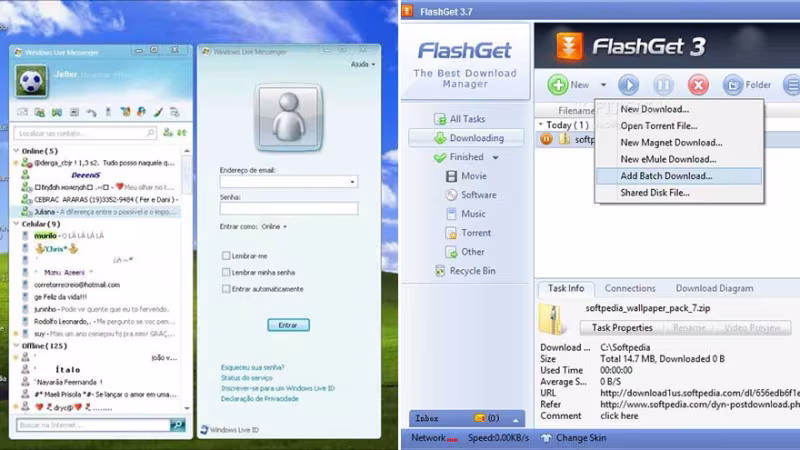
Task: Open the Movie category icon
Action: 451,176
